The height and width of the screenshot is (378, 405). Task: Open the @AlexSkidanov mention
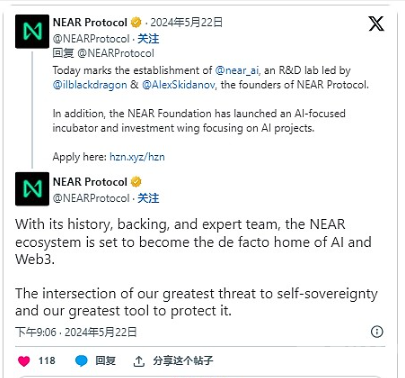point(179,85)
